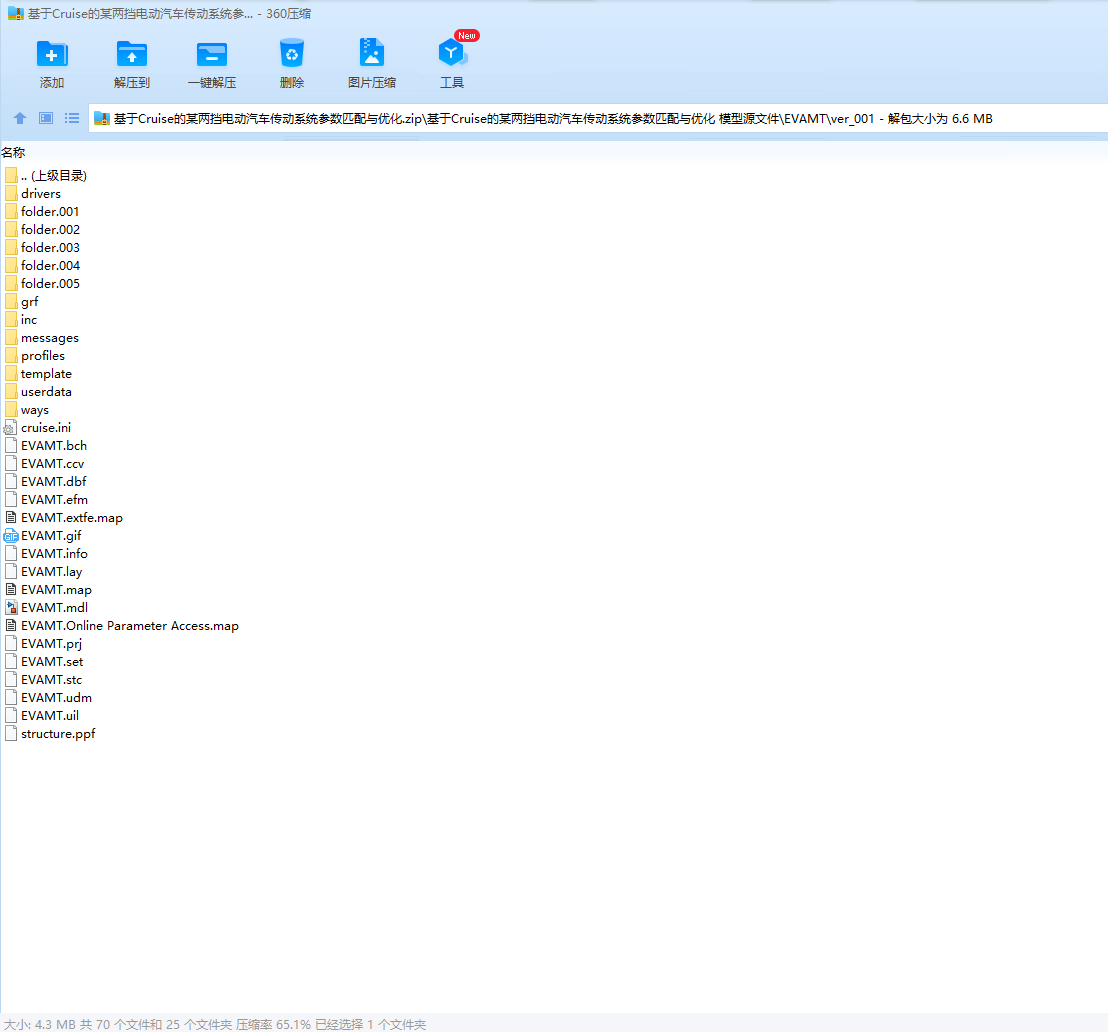The image size is (1108, 1032).
Task: Select the folder.002 folder
Action: pyautogui.click(x=42, y=230)
